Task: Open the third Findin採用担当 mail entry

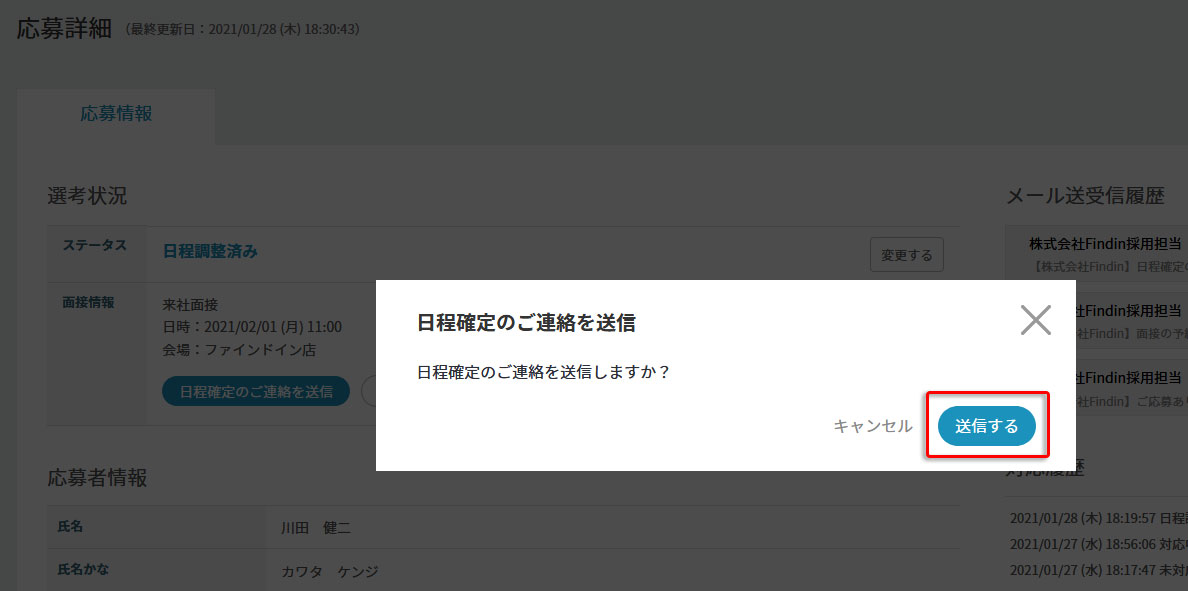Action: pyautogui.click(x=1130, y=378)
